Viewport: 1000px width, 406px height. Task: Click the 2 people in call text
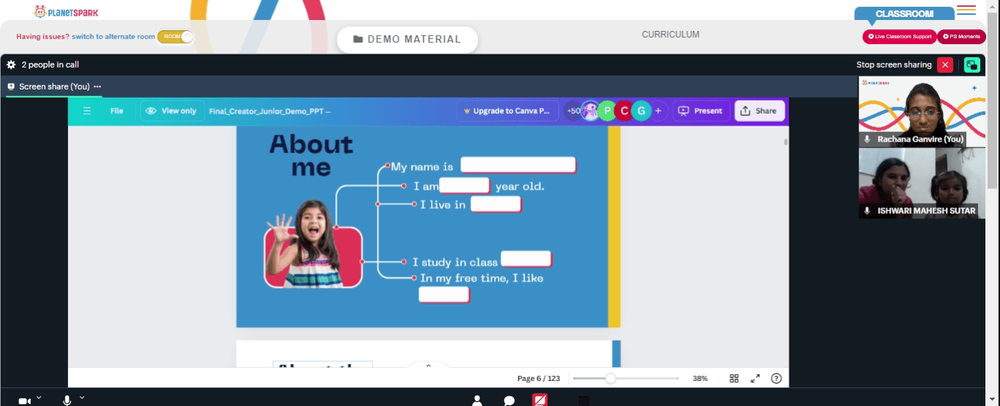tap(50, 64)
